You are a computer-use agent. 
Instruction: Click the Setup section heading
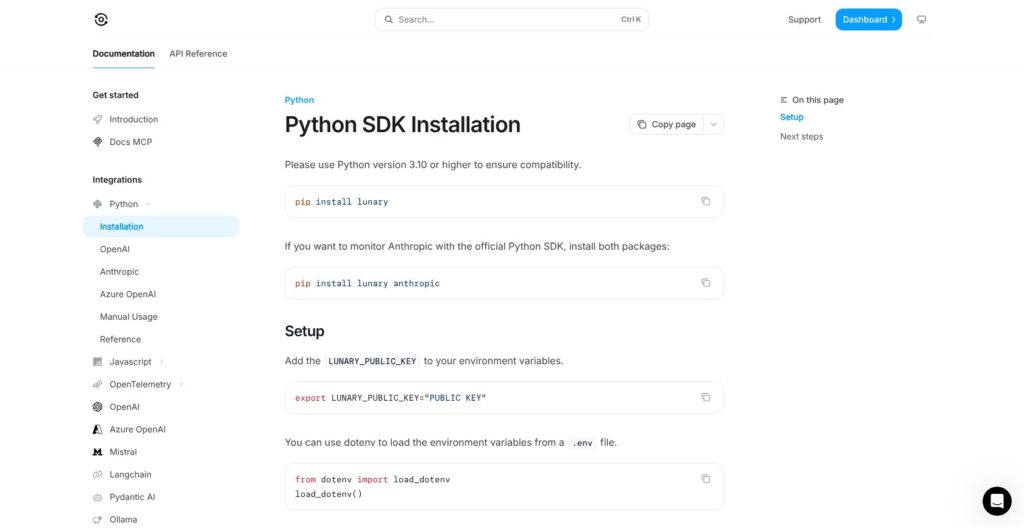[x=304, y=331]
